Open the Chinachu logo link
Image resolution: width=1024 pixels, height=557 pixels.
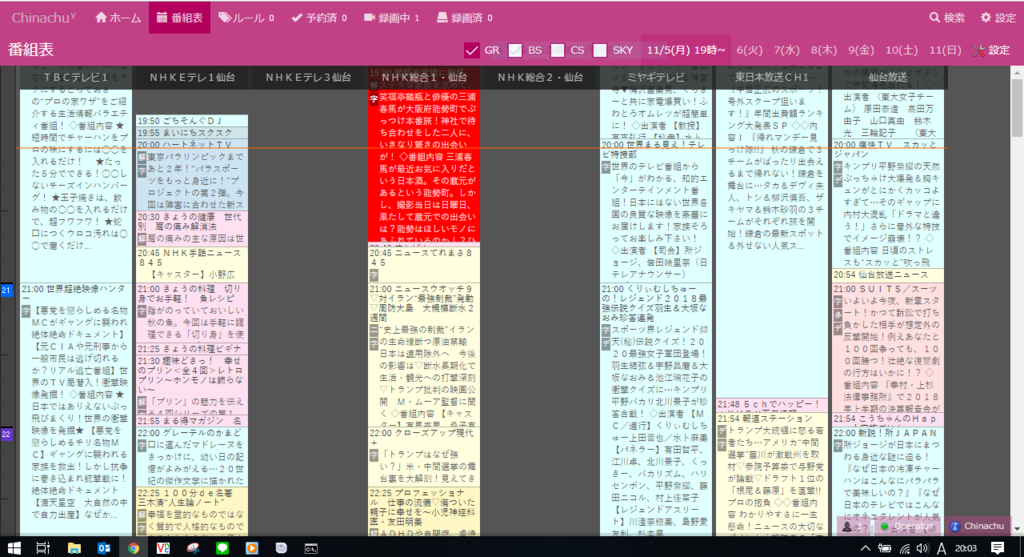pyautogui.click(x=43, y=18)
